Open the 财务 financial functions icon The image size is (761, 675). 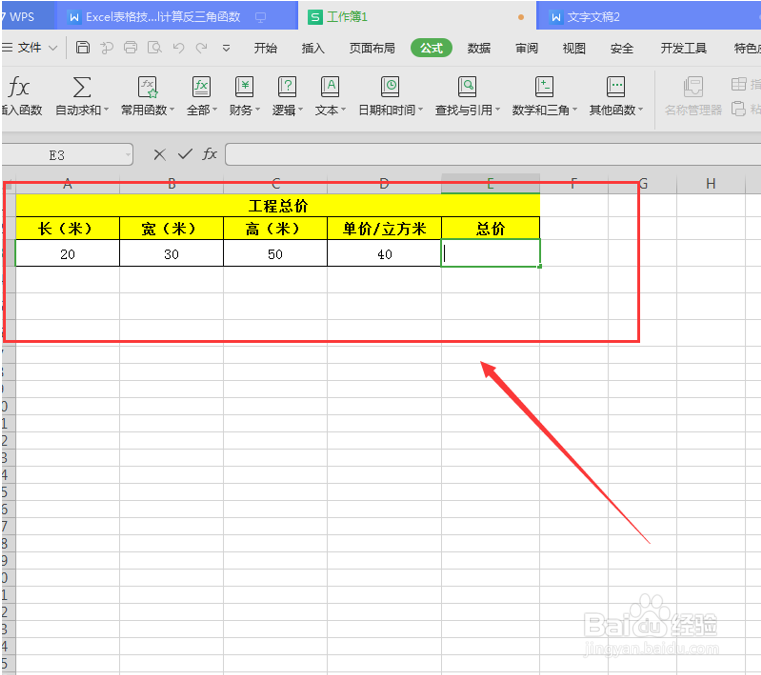click(x=244, y=87)
